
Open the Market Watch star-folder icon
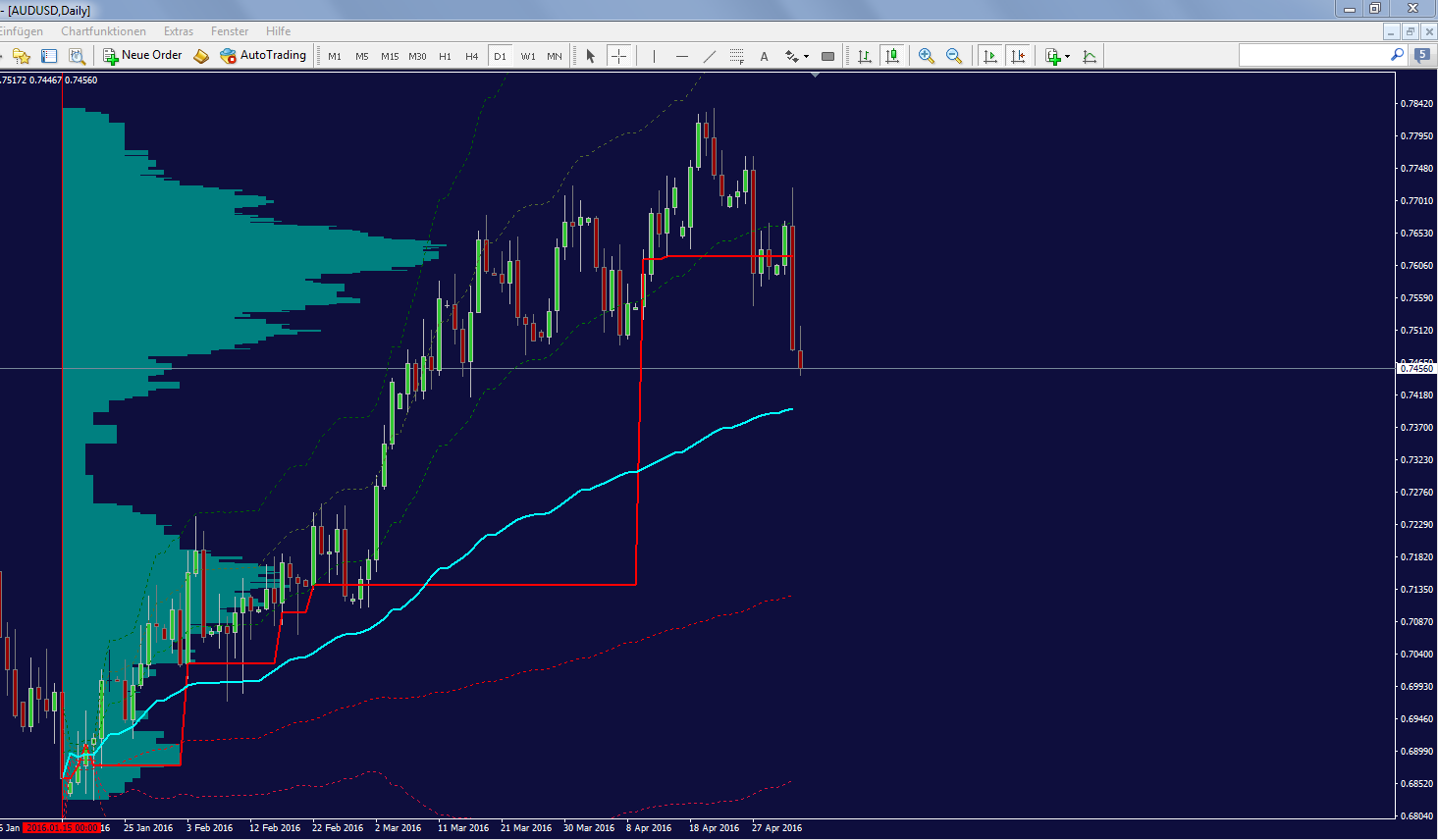pos(22,56)
